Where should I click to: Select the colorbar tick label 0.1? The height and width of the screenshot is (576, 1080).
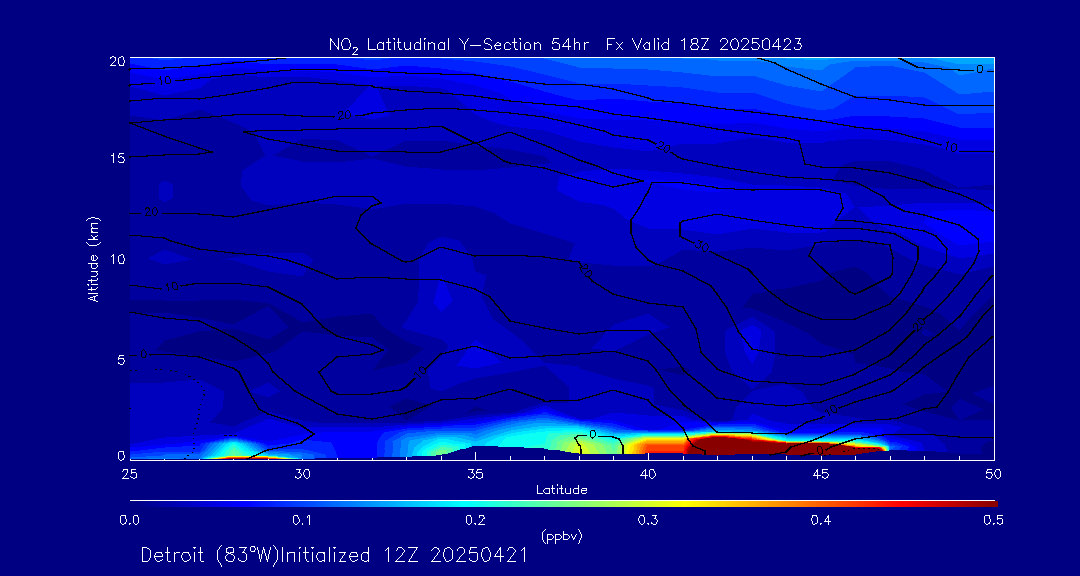pyautogui.click(x=302, y=520)
